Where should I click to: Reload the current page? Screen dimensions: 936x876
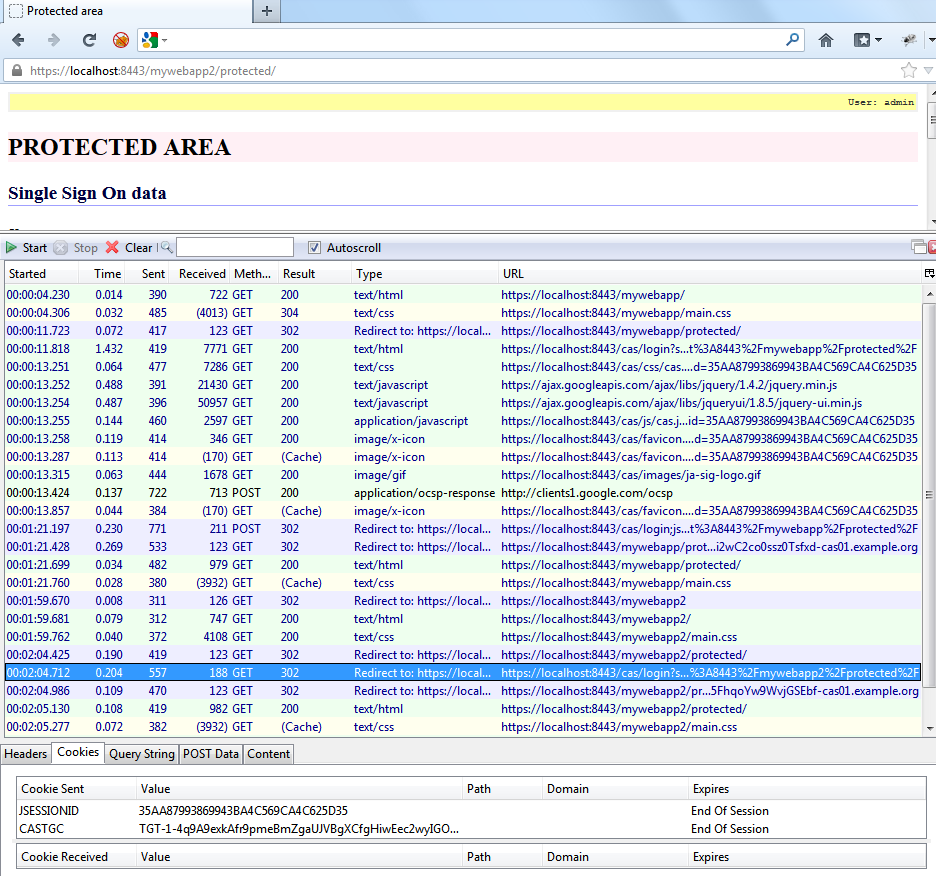(89, 40)
